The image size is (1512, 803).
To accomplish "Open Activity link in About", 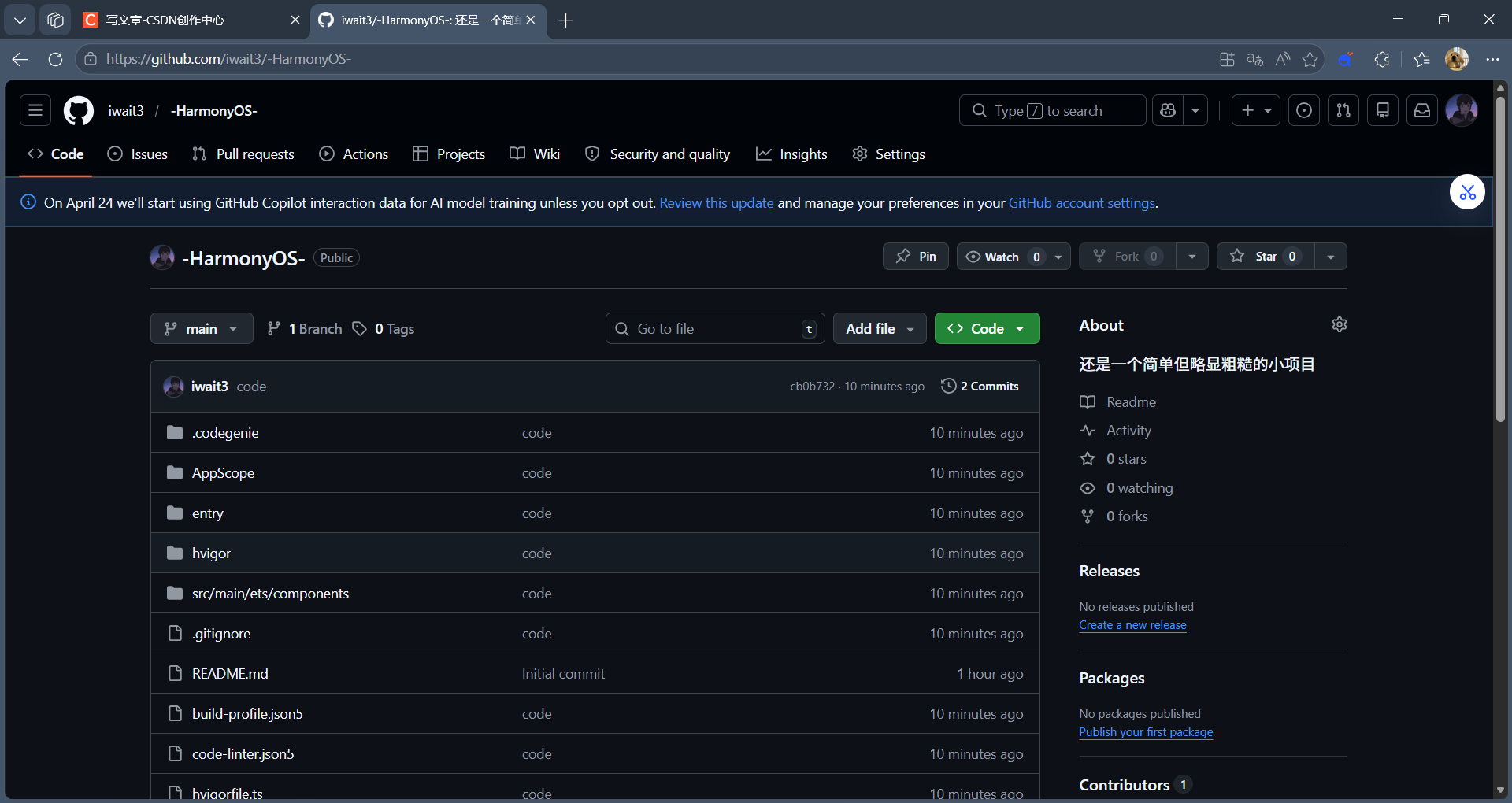I will (x=1116, y=431).
